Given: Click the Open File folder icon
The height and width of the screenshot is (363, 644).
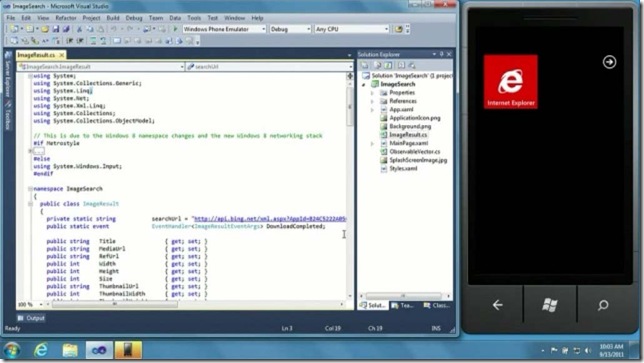Looking at the screenshot, I should click(45, 29).
